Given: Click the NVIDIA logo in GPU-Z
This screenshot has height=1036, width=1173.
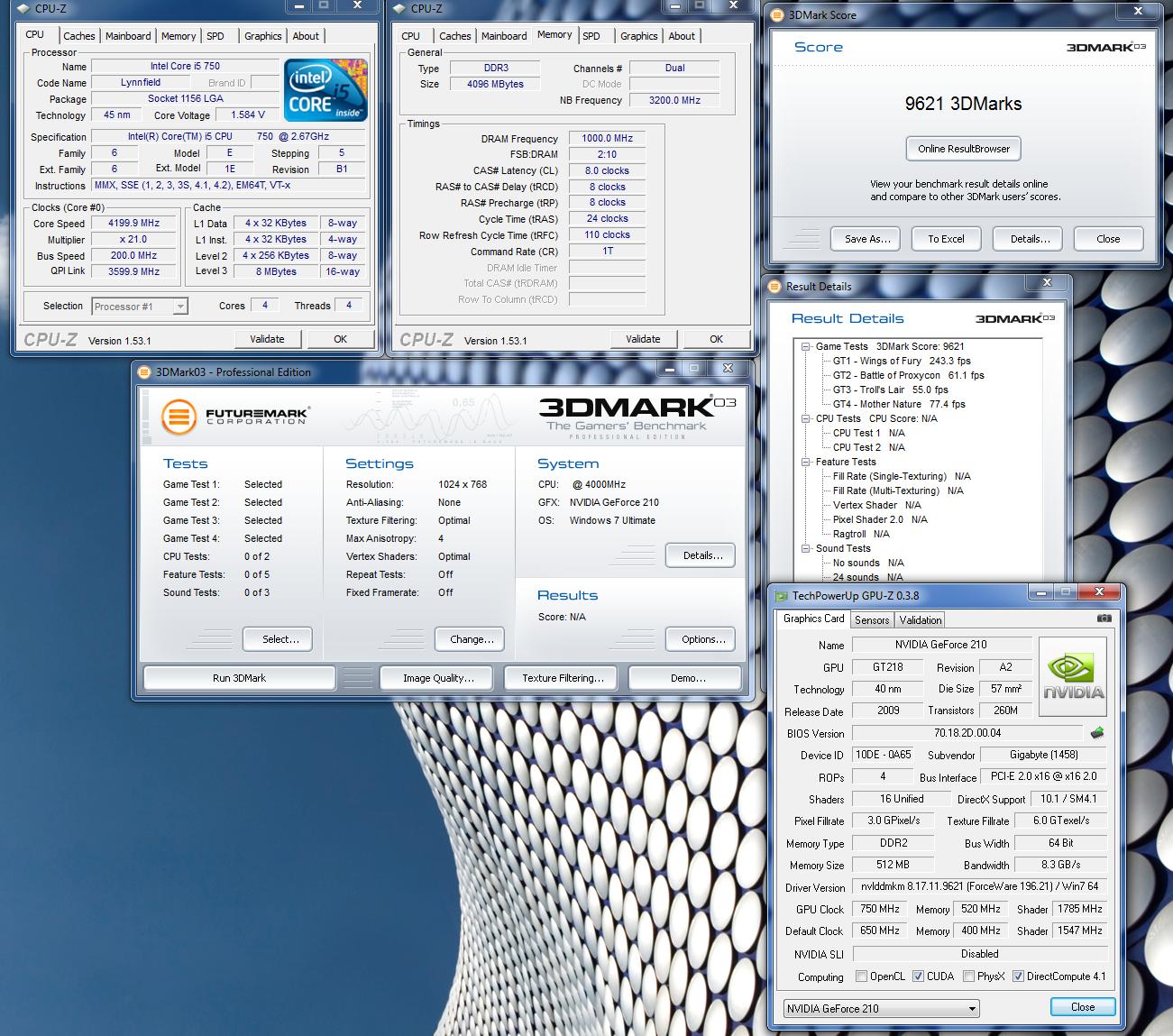Looking at the screenshot, I should [1073, 677].
